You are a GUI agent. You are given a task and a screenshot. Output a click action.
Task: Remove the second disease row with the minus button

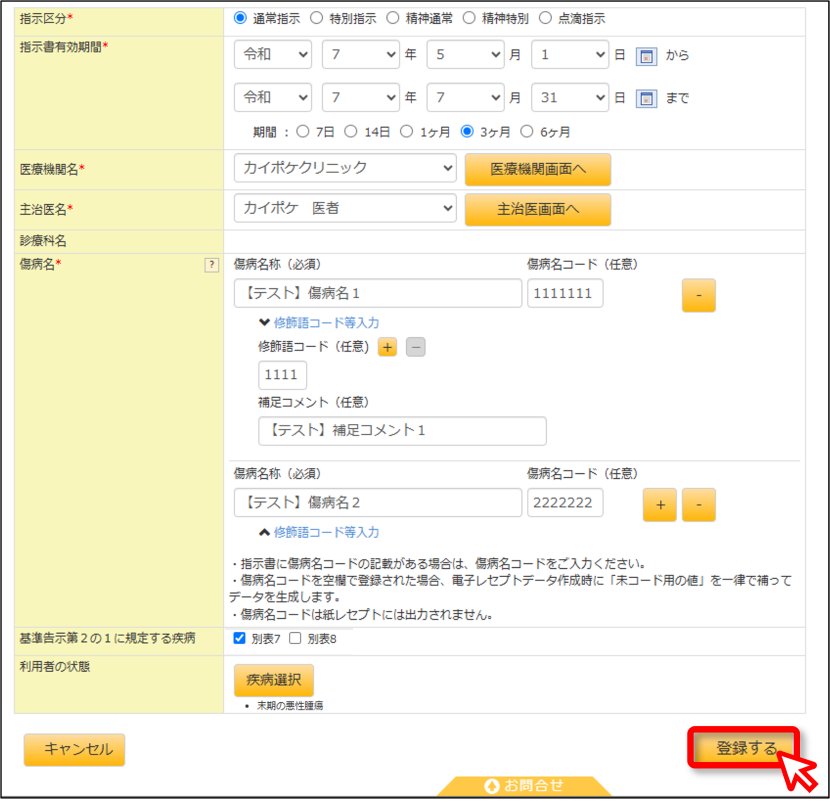tap(699, 504)
